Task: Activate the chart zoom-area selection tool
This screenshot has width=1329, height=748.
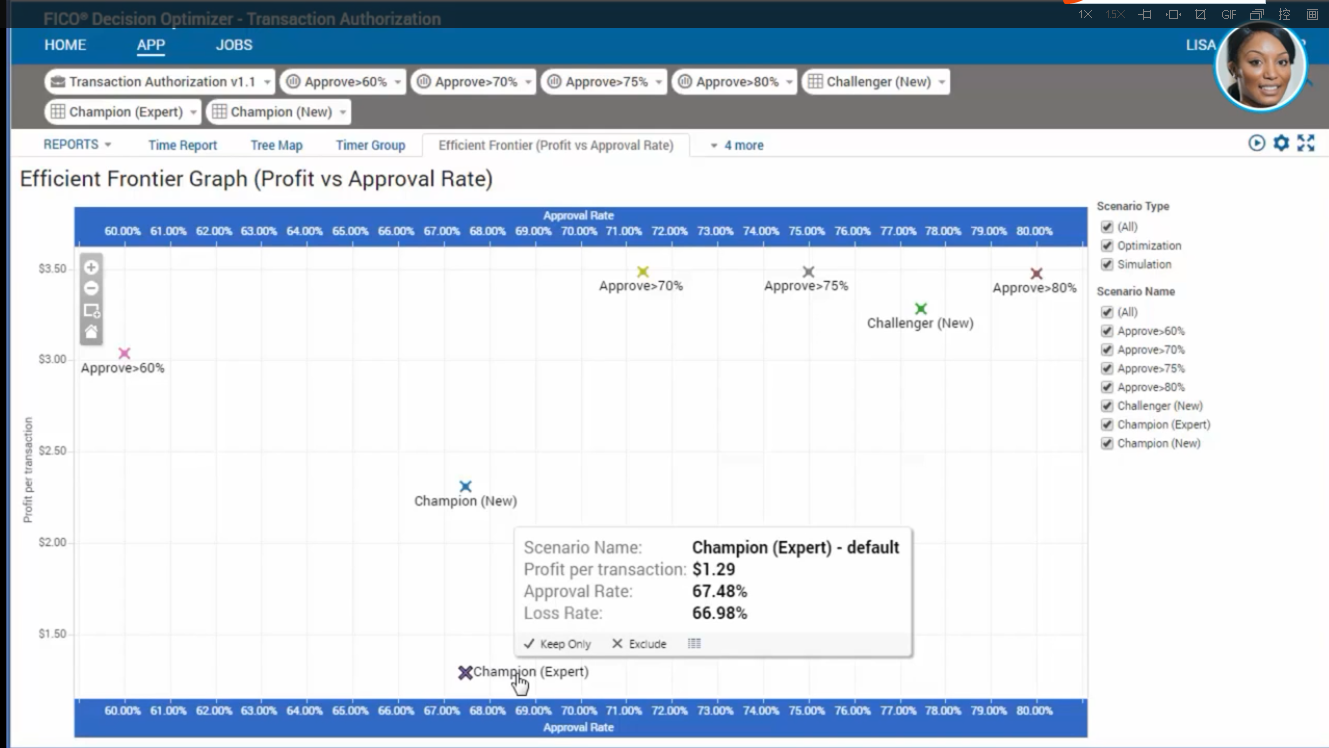Action: click(x=91, y=310)
